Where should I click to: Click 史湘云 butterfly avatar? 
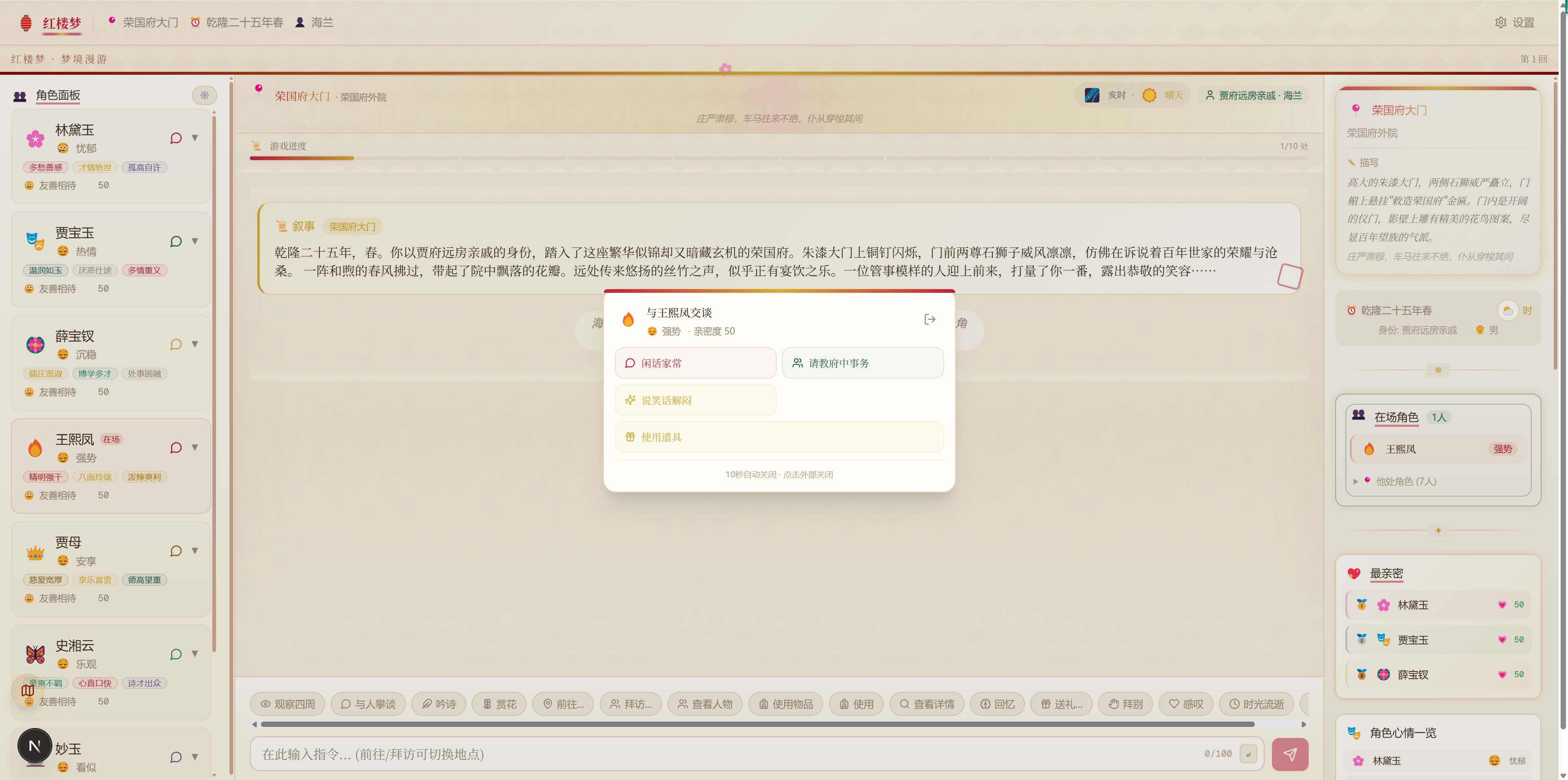point(35,655)
